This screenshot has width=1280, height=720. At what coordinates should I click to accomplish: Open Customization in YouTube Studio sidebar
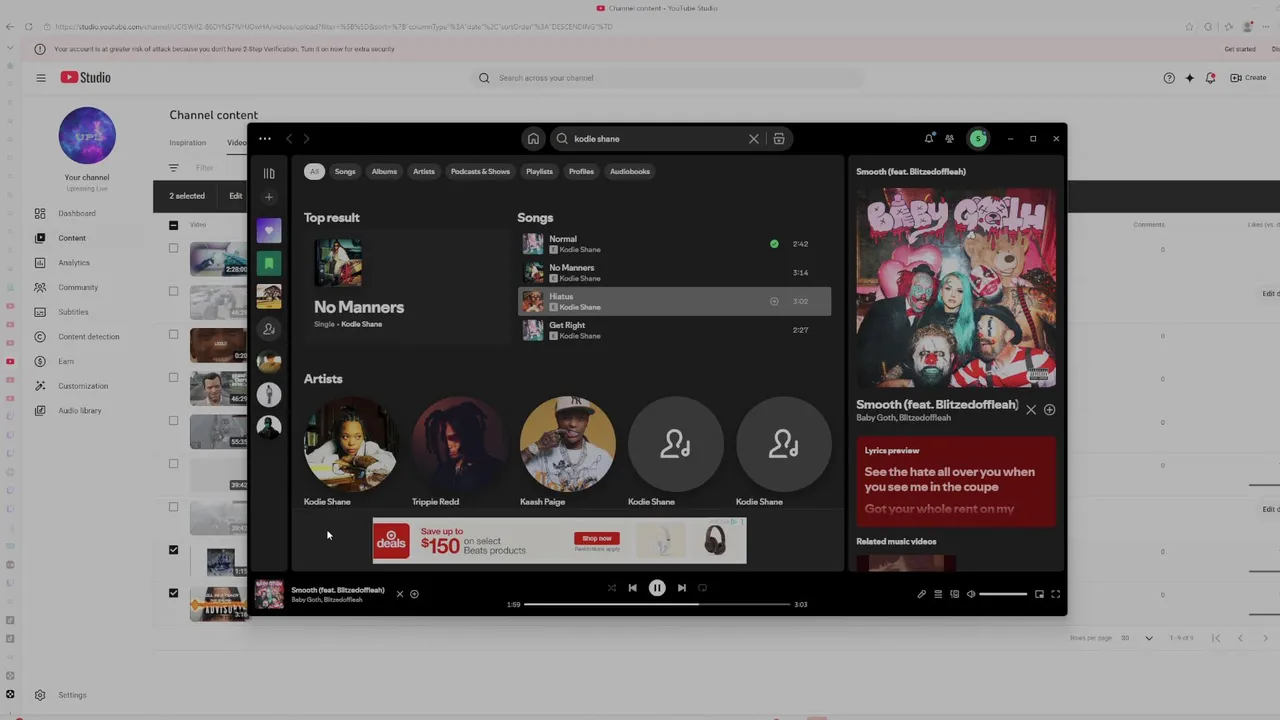(82, 386)
